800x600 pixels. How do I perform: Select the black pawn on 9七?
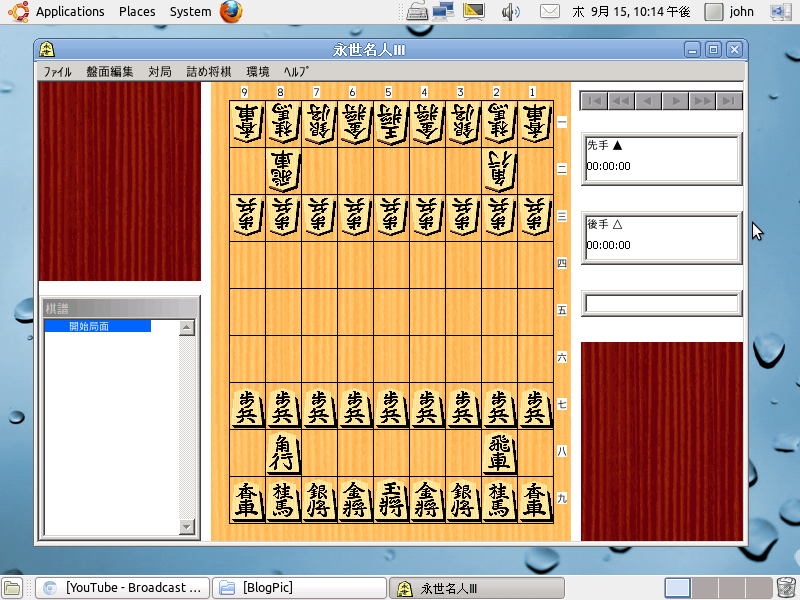(247, 406)
